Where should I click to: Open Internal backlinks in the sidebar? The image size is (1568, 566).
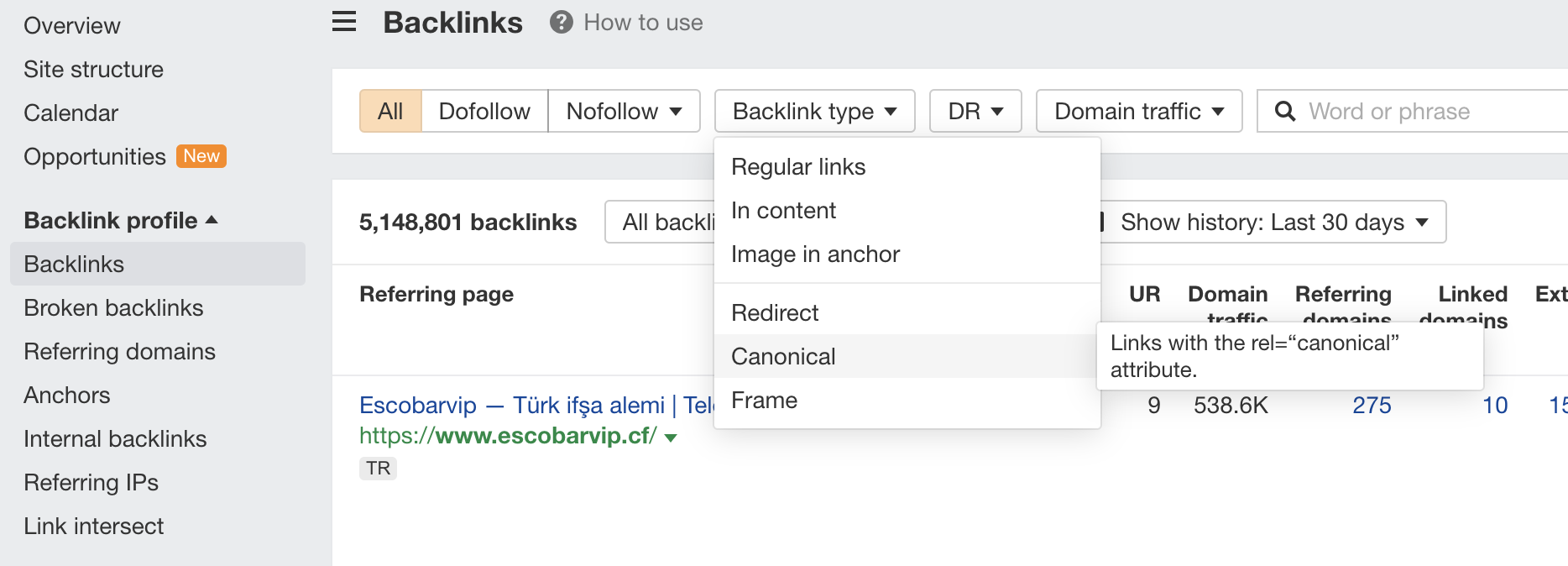(x=115, y=438)
